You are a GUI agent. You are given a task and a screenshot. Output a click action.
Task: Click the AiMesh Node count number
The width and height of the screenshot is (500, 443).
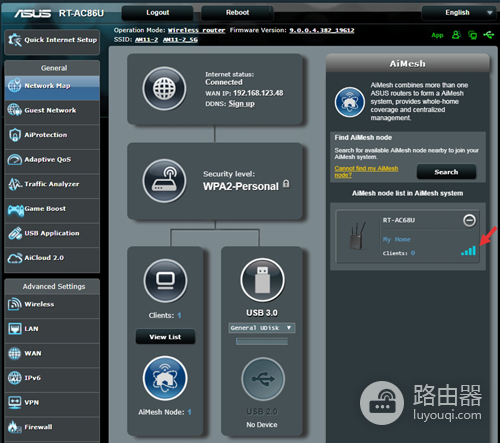point(189,412)
